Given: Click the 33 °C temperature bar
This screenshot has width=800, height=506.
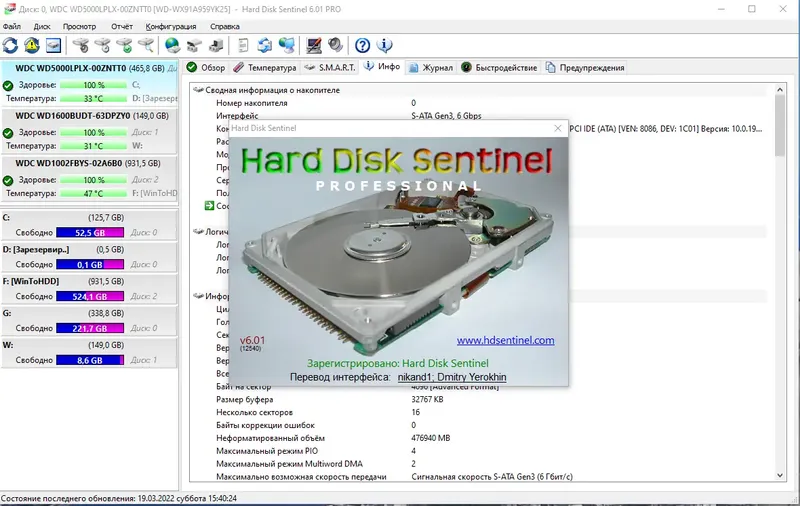Looking at the screenshot, I should click(x=93, y=98).
